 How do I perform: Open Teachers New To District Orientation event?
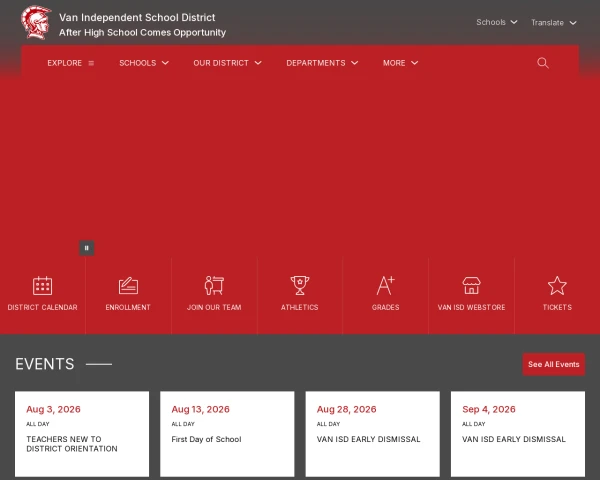click(x=72, y=444)
